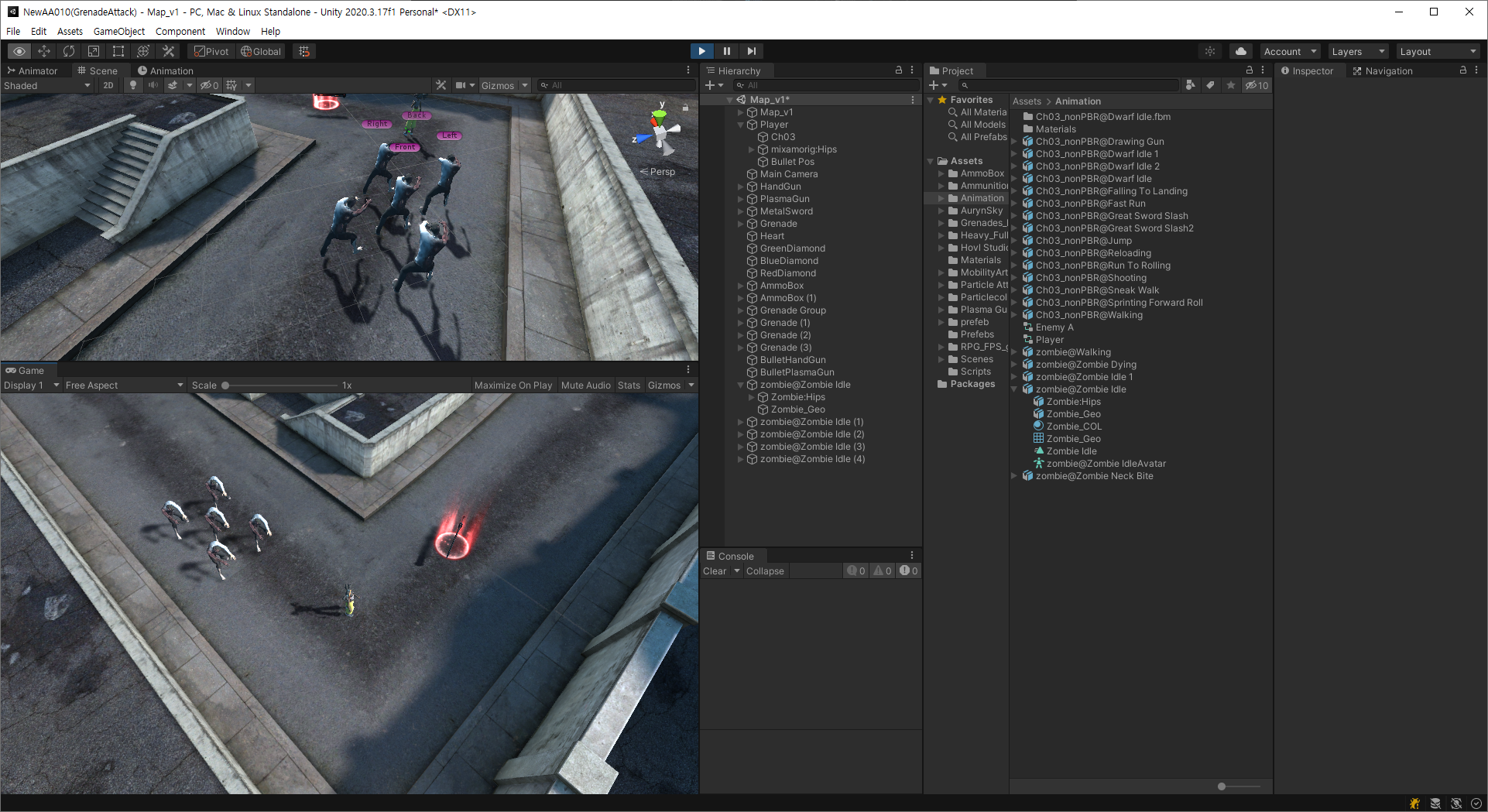Open Free Aspect dropdown

click(124, 385)
